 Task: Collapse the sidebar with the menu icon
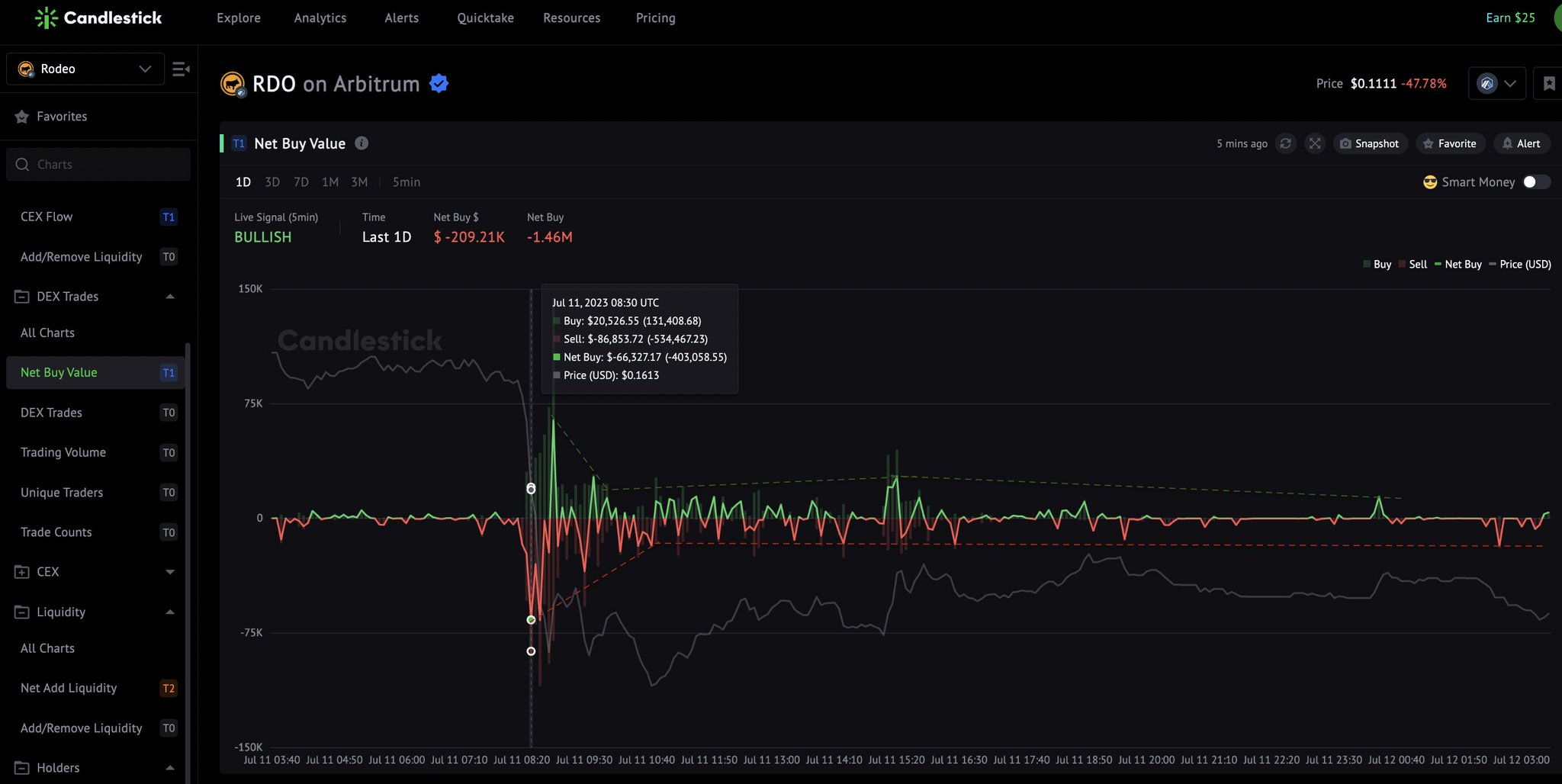[x=181, y=69]
